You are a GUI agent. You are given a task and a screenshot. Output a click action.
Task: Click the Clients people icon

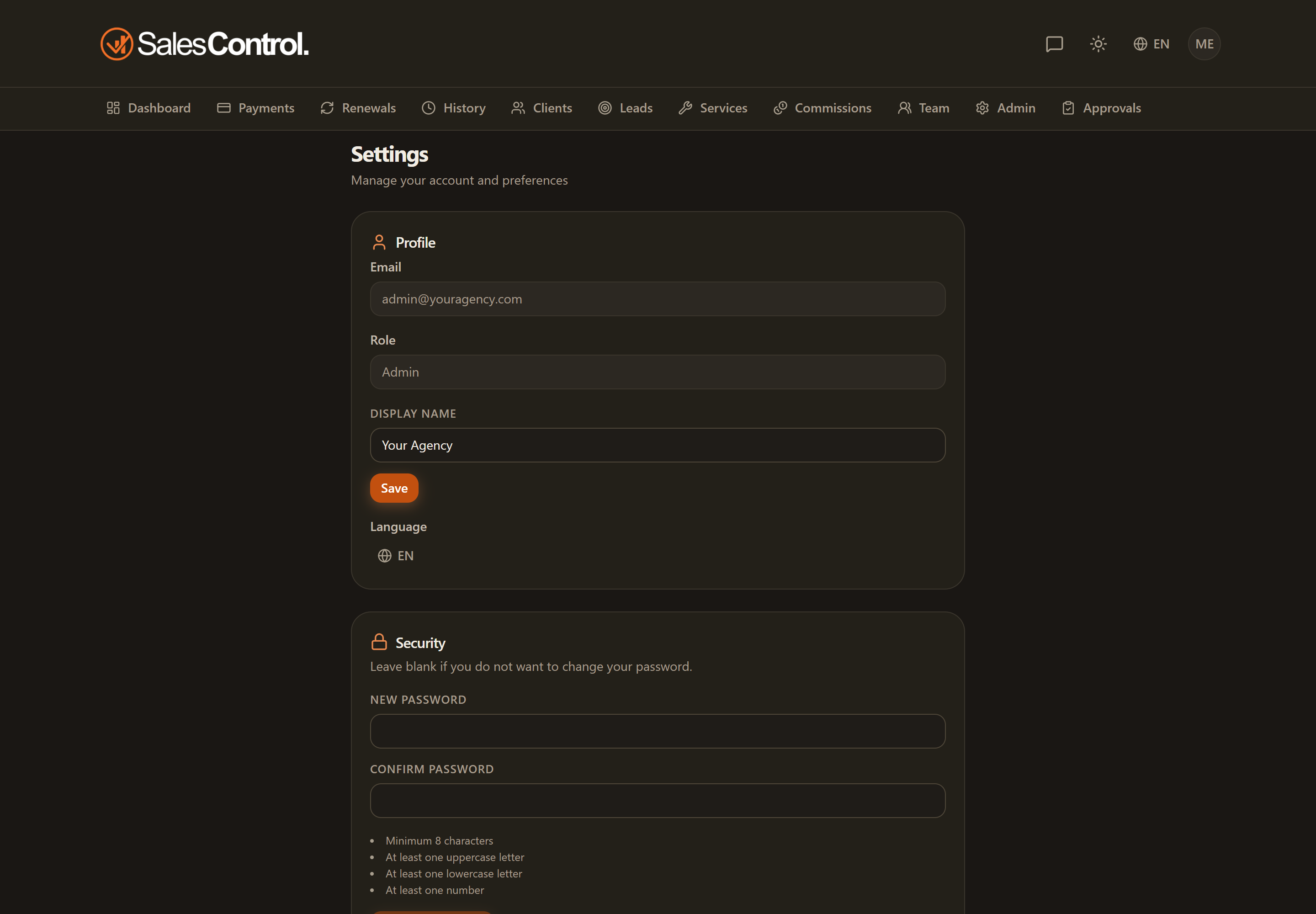point(518,108)
